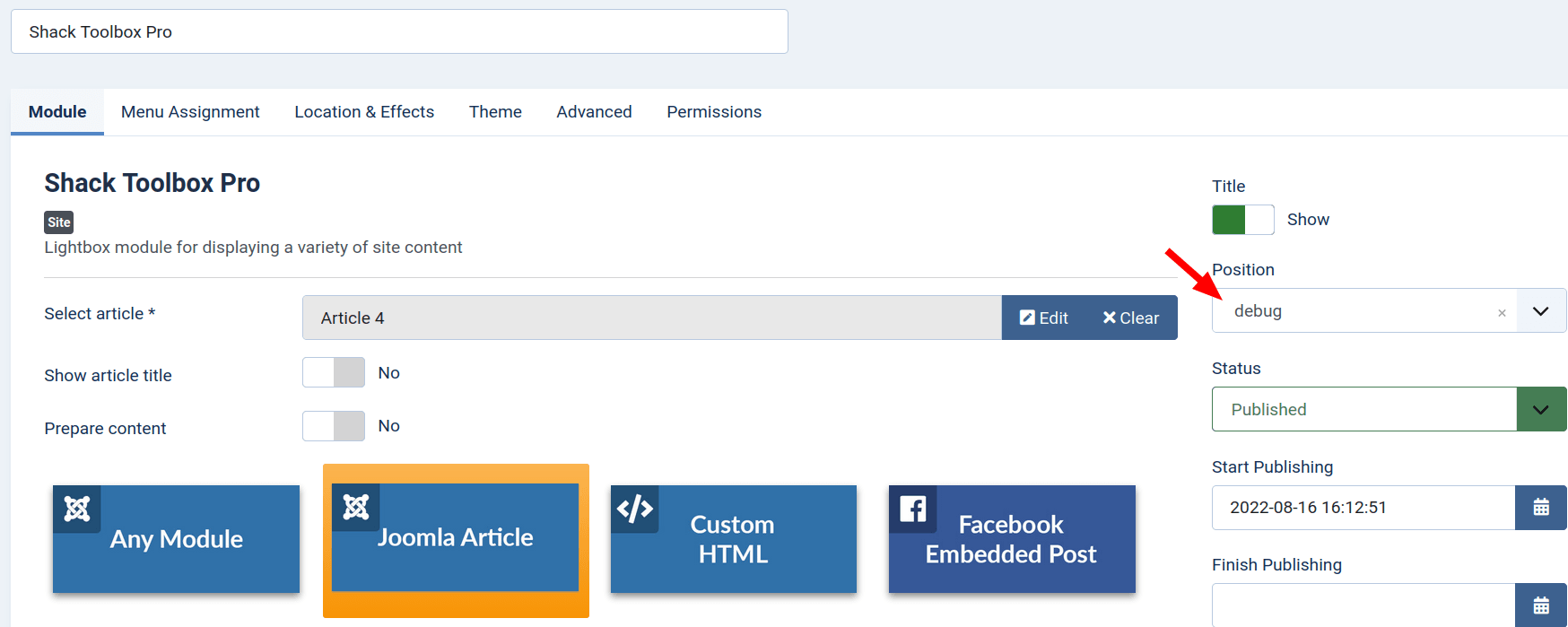Click the Start Publishing label
The height and width of the screenshot is (627, 1568).
tap(1272, 467)
